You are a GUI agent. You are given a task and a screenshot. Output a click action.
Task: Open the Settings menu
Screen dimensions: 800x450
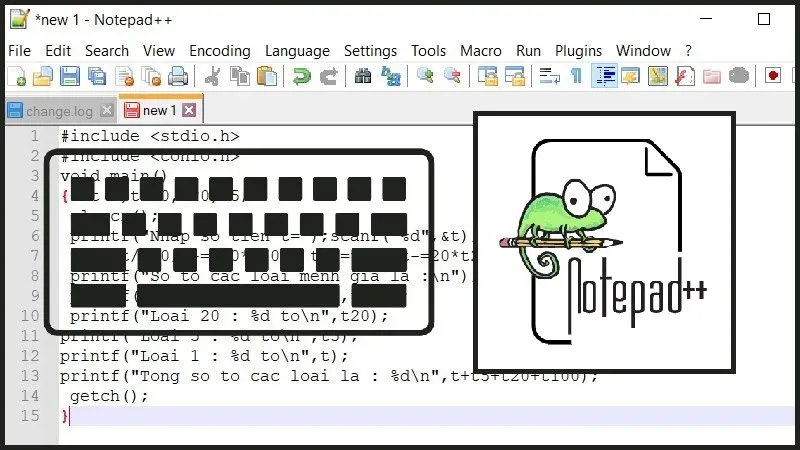click(370, 51)
